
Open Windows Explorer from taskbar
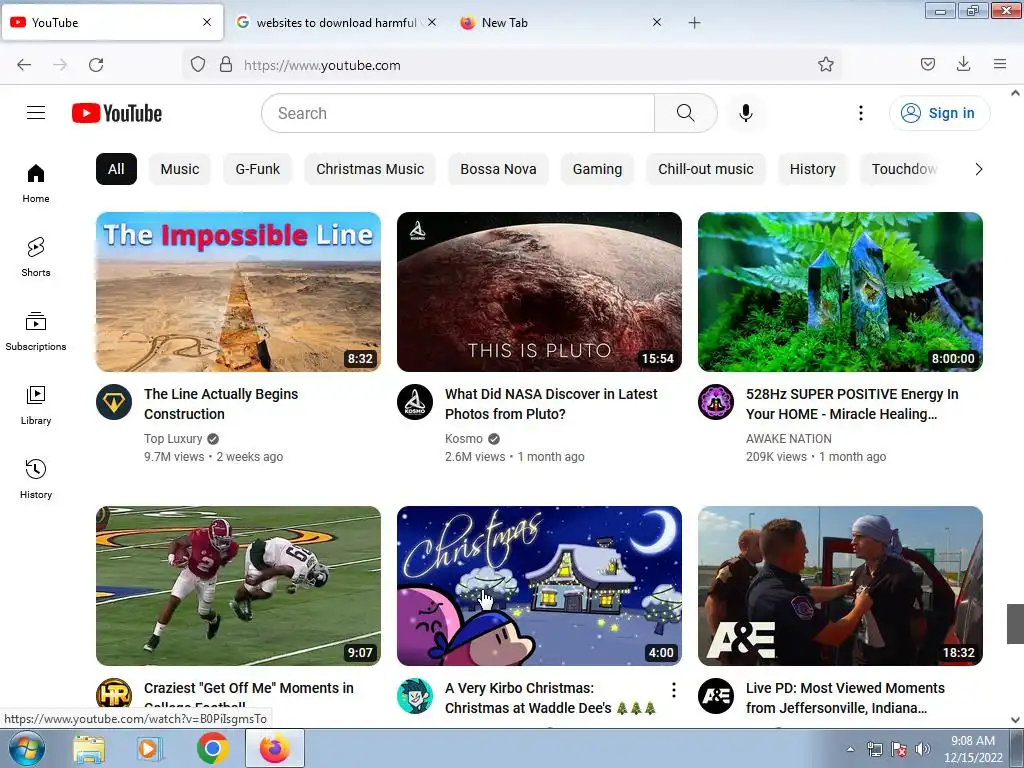click(x=89, y=749)
